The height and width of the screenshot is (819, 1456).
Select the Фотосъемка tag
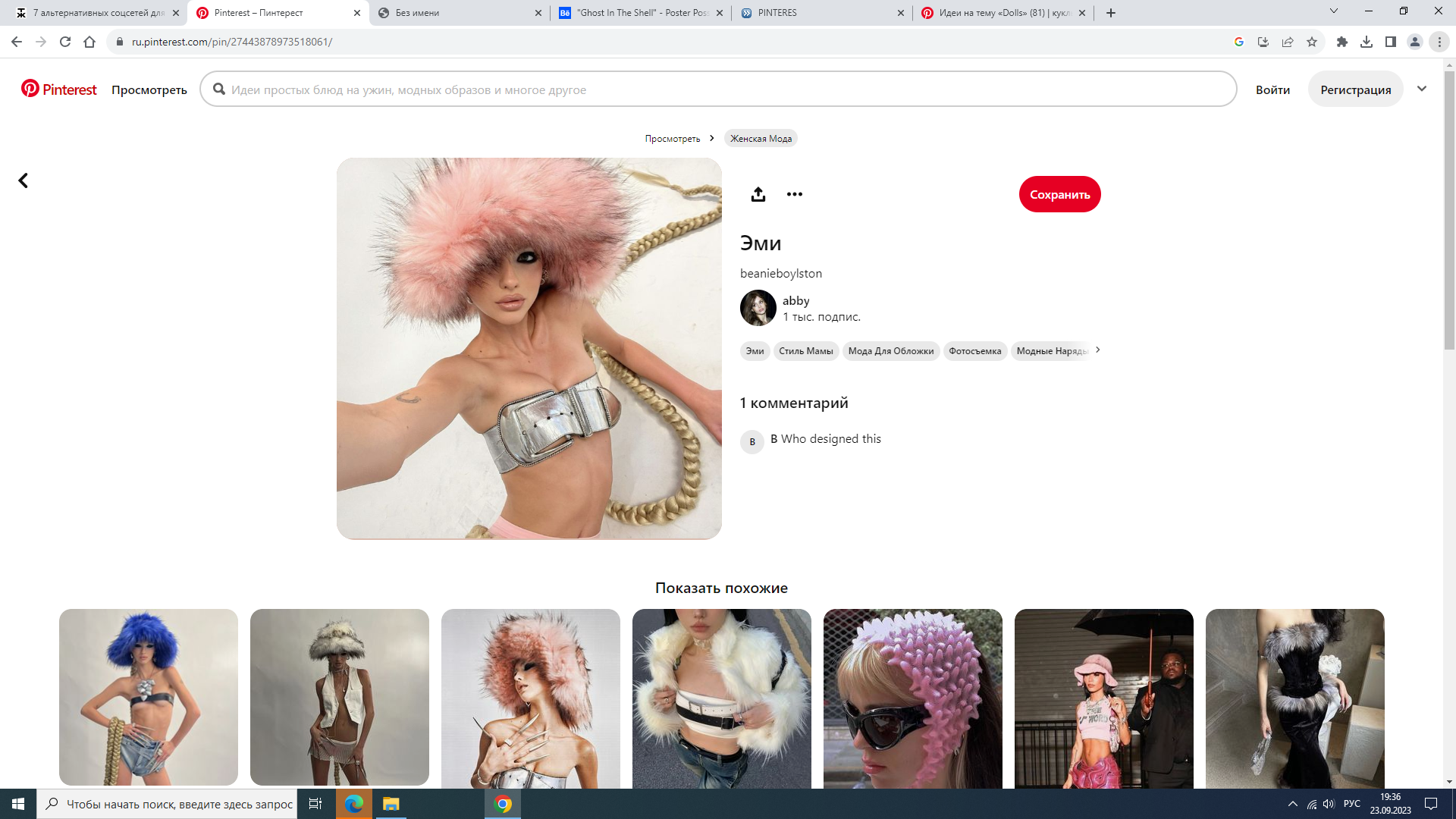974,351
